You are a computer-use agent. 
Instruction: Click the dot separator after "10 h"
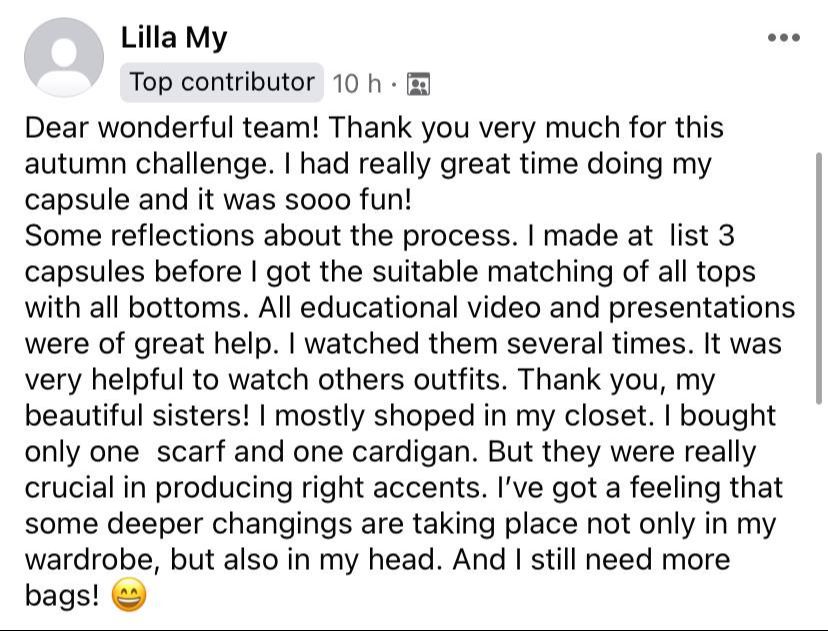pyautogui.click(x=394, y=84)
